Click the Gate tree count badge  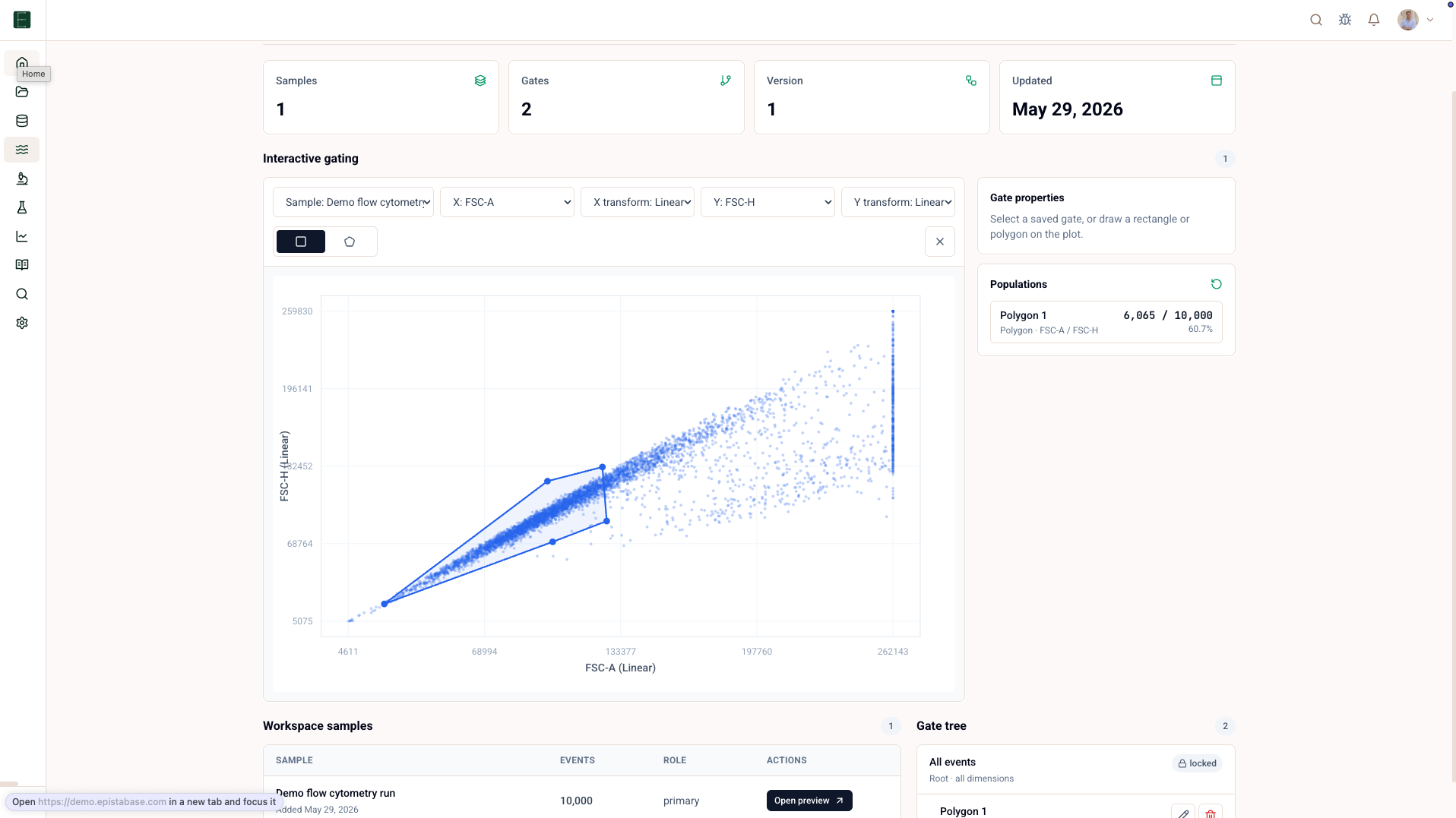coord(1225,726)
